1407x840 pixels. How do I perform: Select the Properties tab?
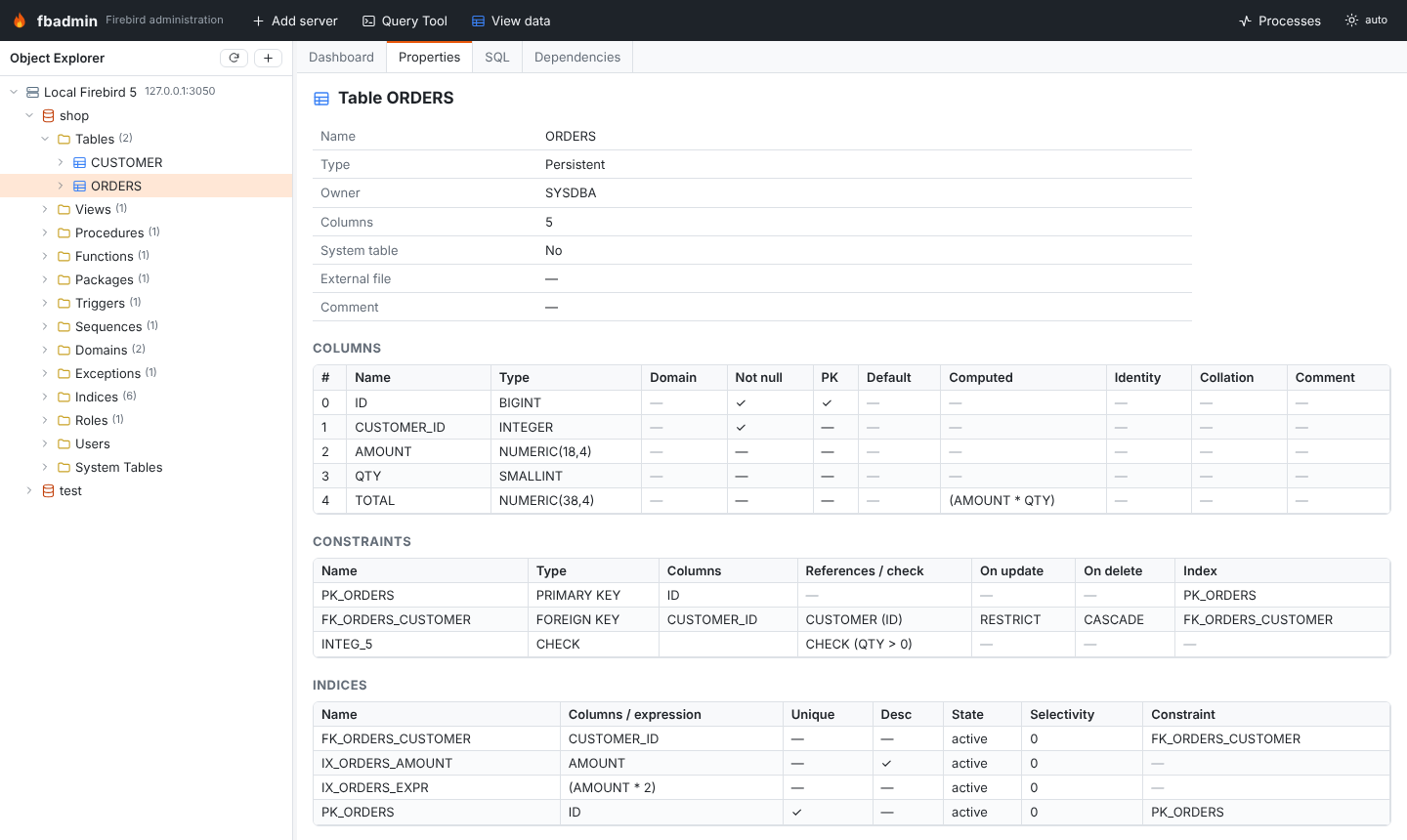point(429,57)
